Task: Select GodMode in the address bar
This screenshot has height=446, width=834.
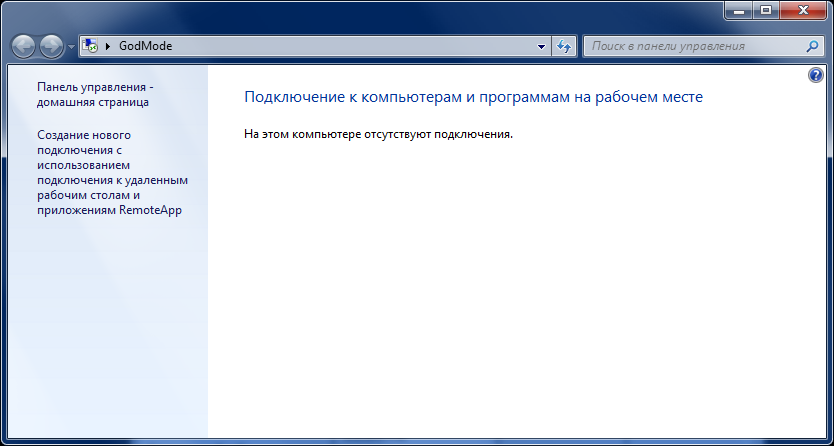Action: tap(145, 46)
